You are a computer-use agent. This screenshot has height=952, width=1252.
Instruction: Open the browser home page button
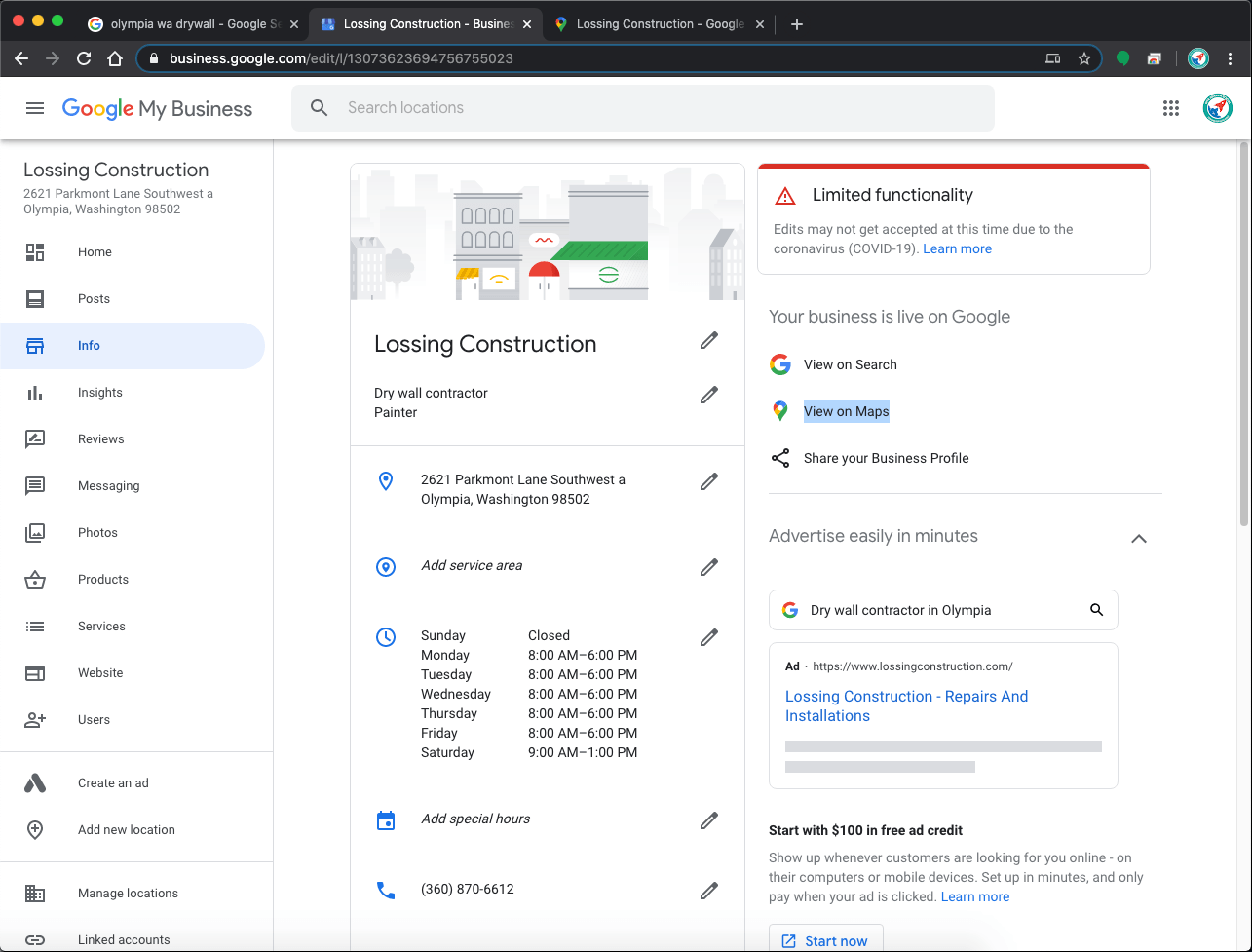click(x=115, y=58)
